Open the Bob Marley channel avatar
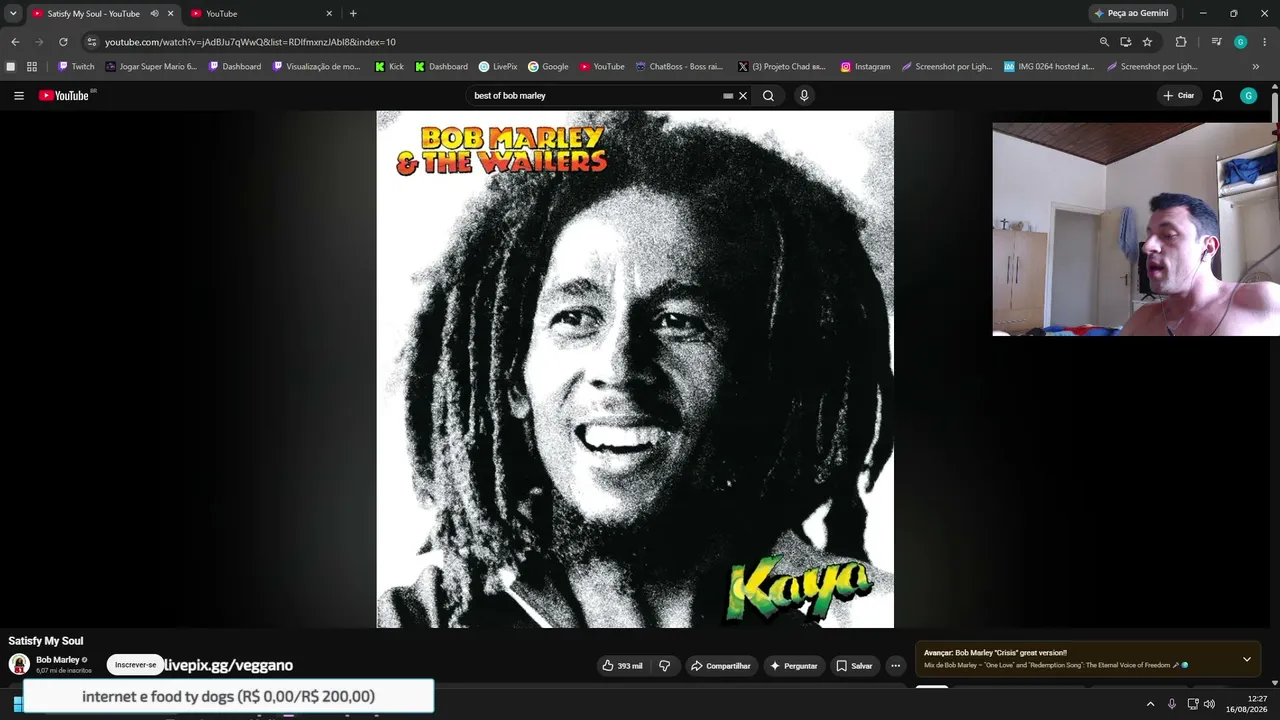Viewport: 1280px width, 720px height. pos(19,664)
